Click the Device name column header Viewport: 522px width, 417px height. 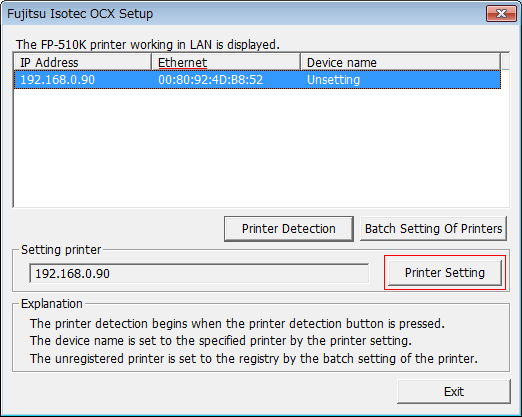click(x=400, y=62)
